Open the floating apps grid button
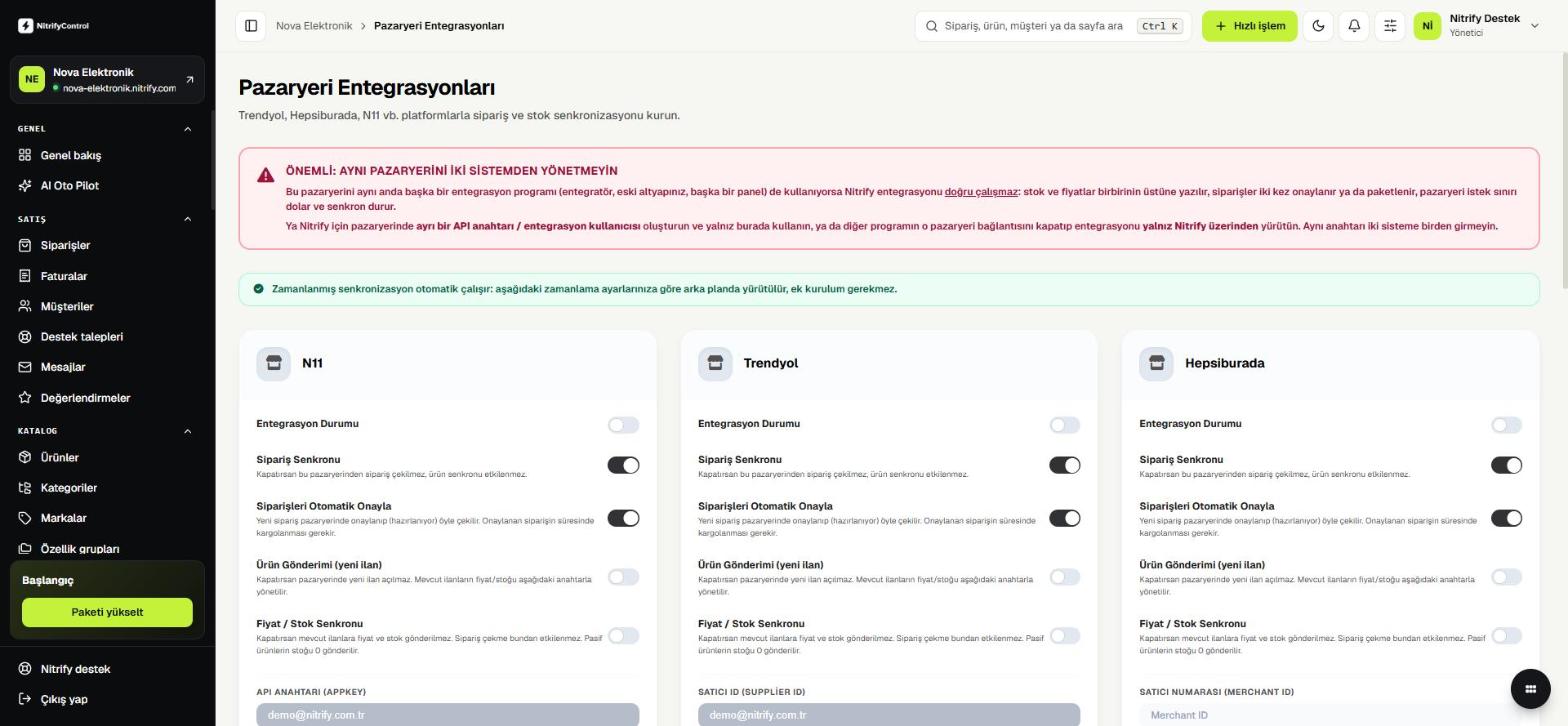The width and height of the screenshot is (1568, 726). pos(1530,688)
